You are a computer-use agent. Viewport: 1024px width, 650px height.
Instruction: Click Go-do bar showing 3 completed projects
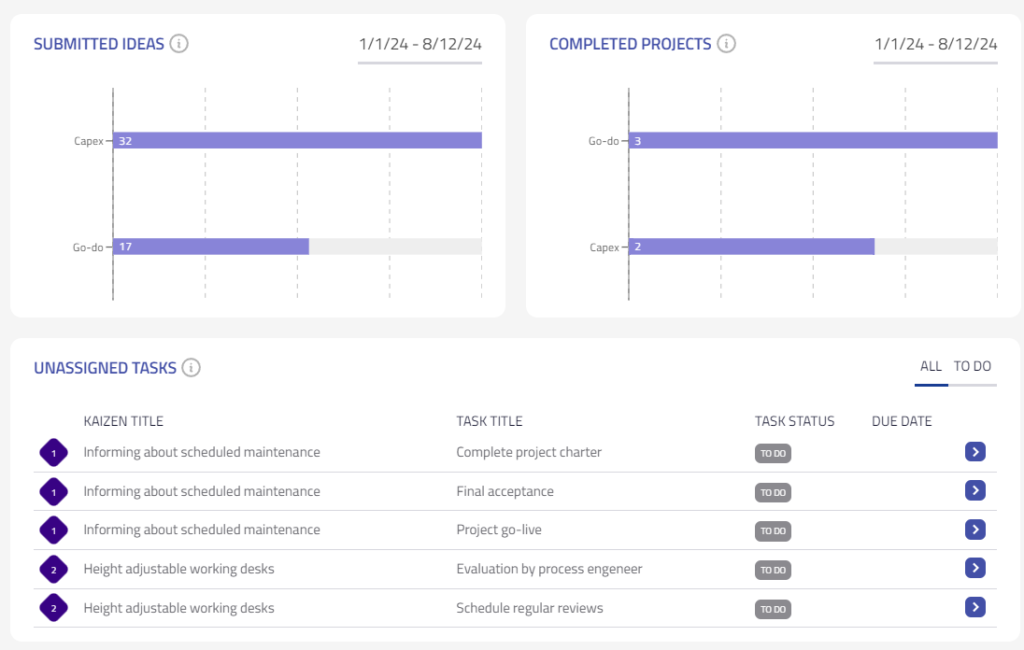[813, 141]
